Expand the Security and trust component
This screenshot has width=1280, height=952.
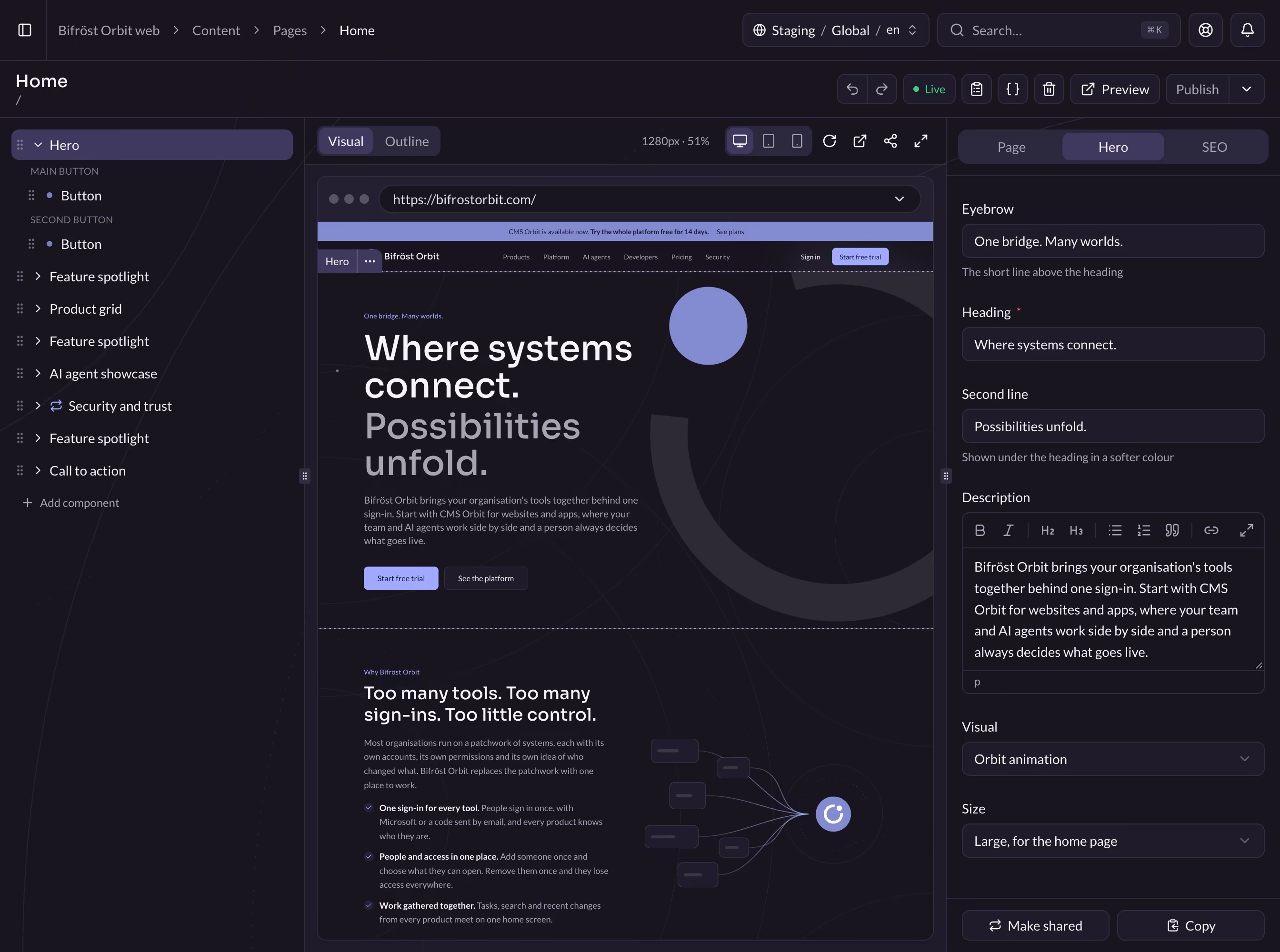pos(38,406)
